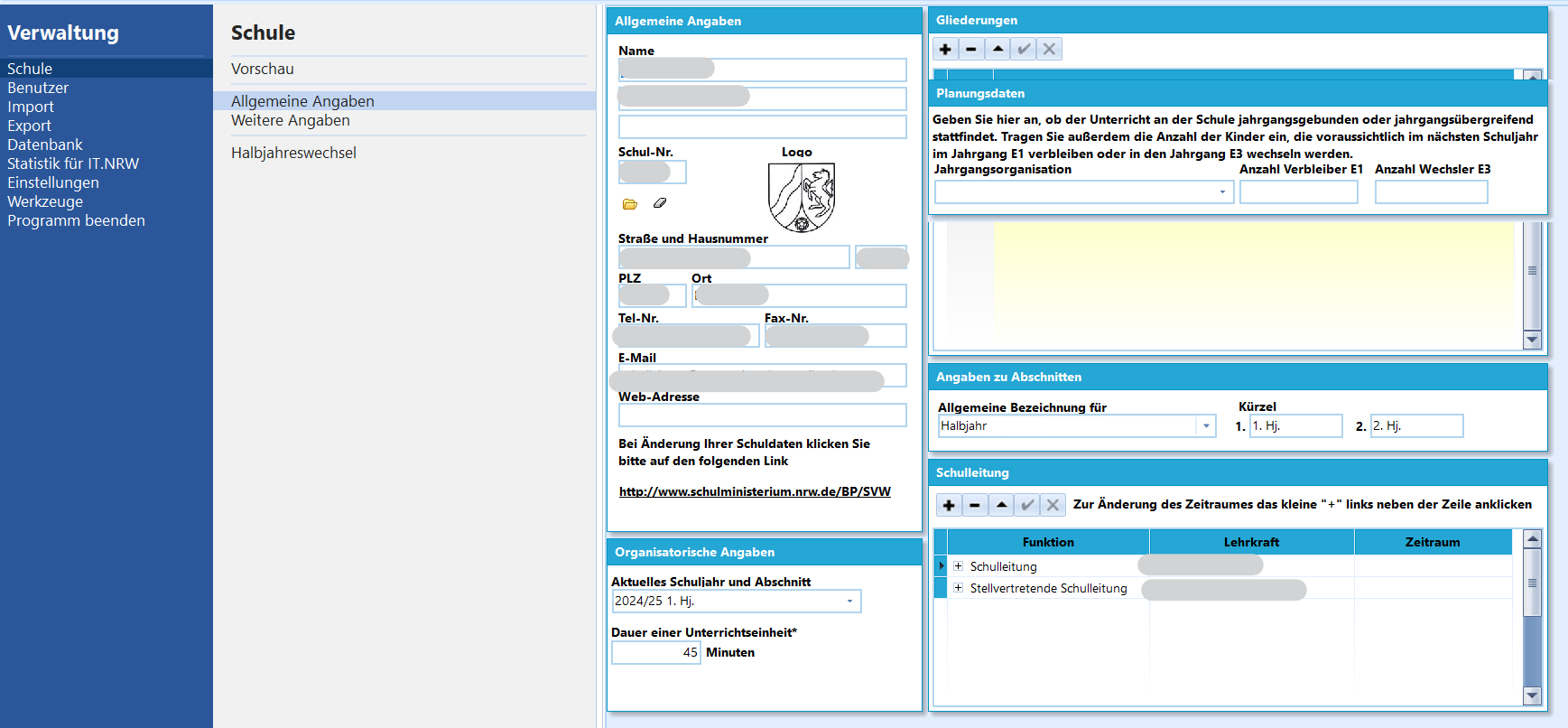
Task: Cancel Schulleitung changes with X icon
Action: (x=1053, y=505)
